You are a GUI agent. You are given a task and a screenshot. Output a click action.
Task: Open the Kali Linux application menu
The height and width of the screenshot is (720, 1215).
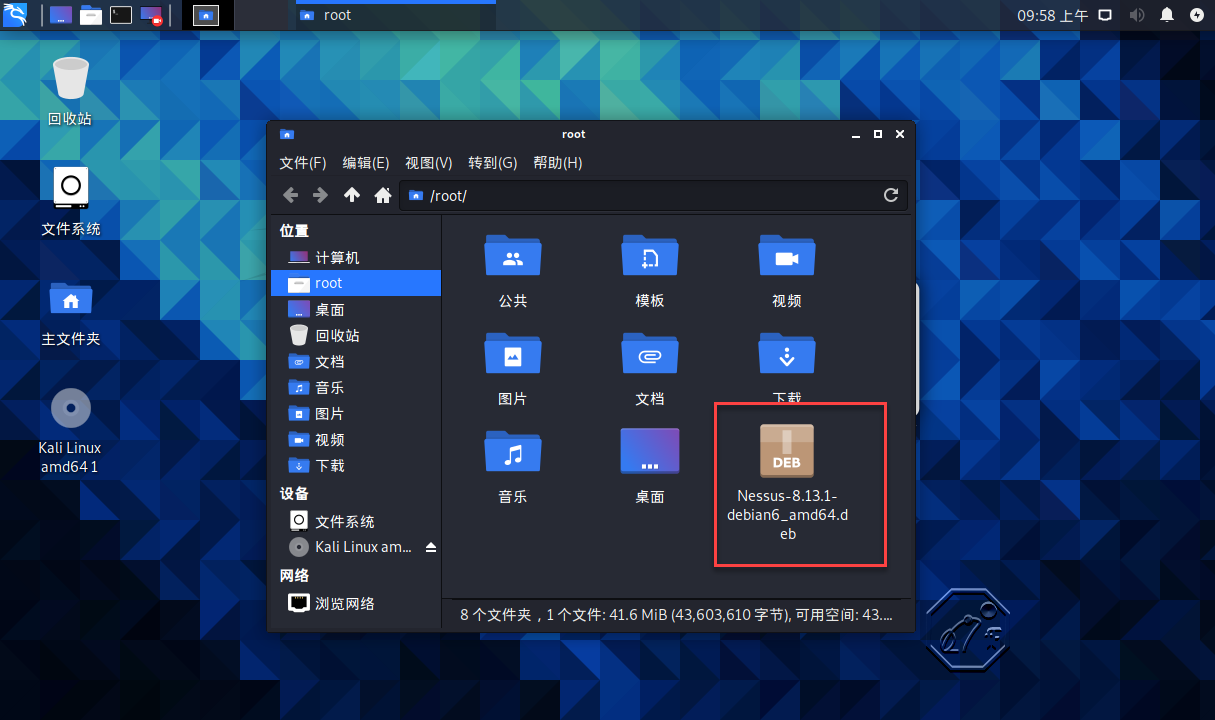coord(14,15)
